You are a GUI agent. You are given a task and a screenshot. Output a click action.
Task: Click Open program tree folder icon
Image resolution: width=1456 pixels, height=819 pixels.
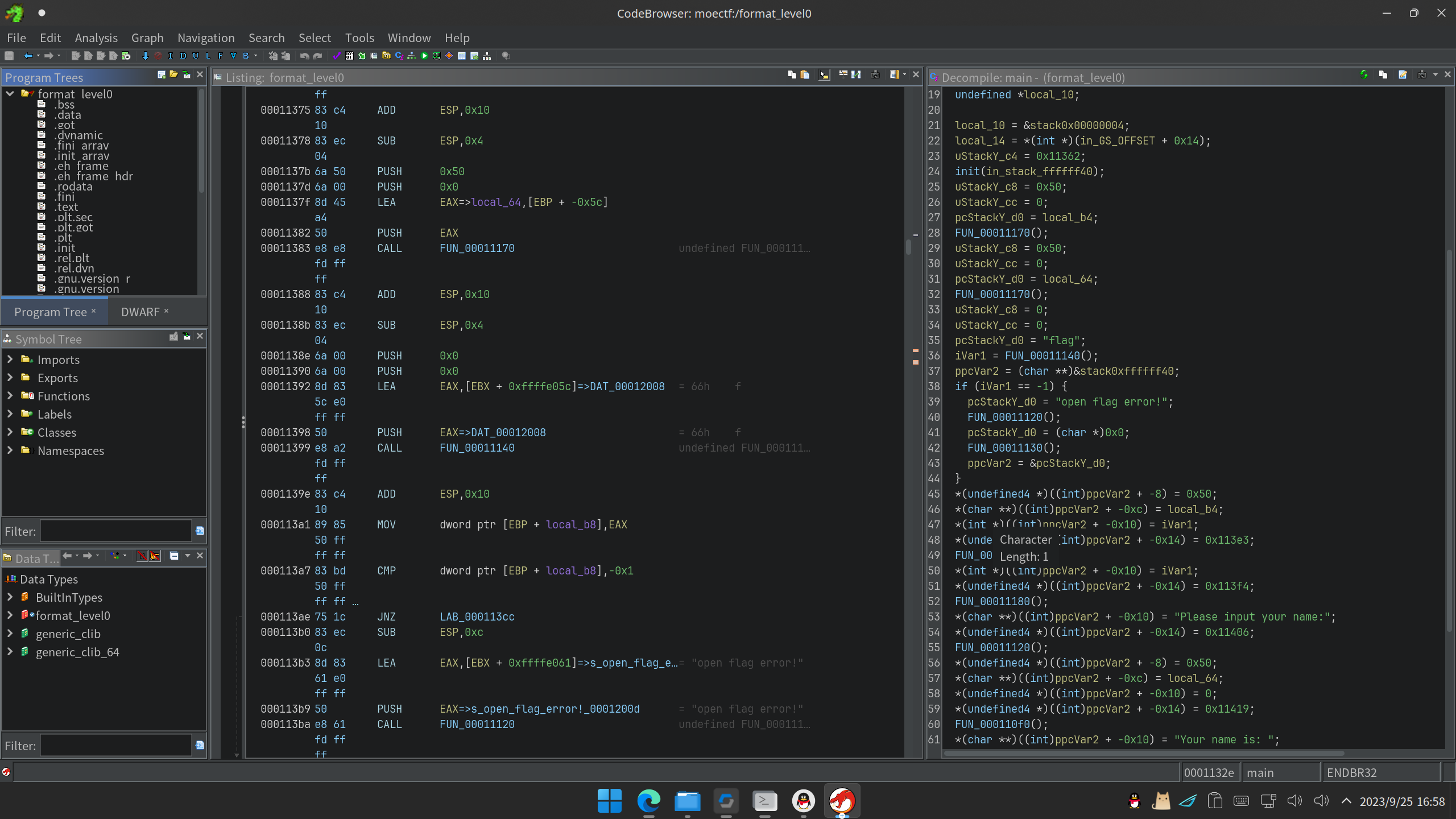click(x=173, y=75)
